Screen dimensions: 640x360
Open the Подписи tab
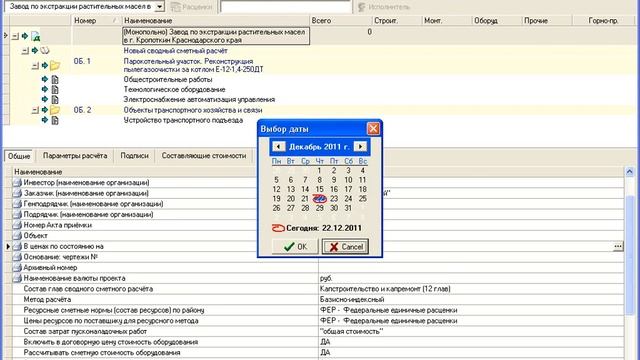coord(134,156)
